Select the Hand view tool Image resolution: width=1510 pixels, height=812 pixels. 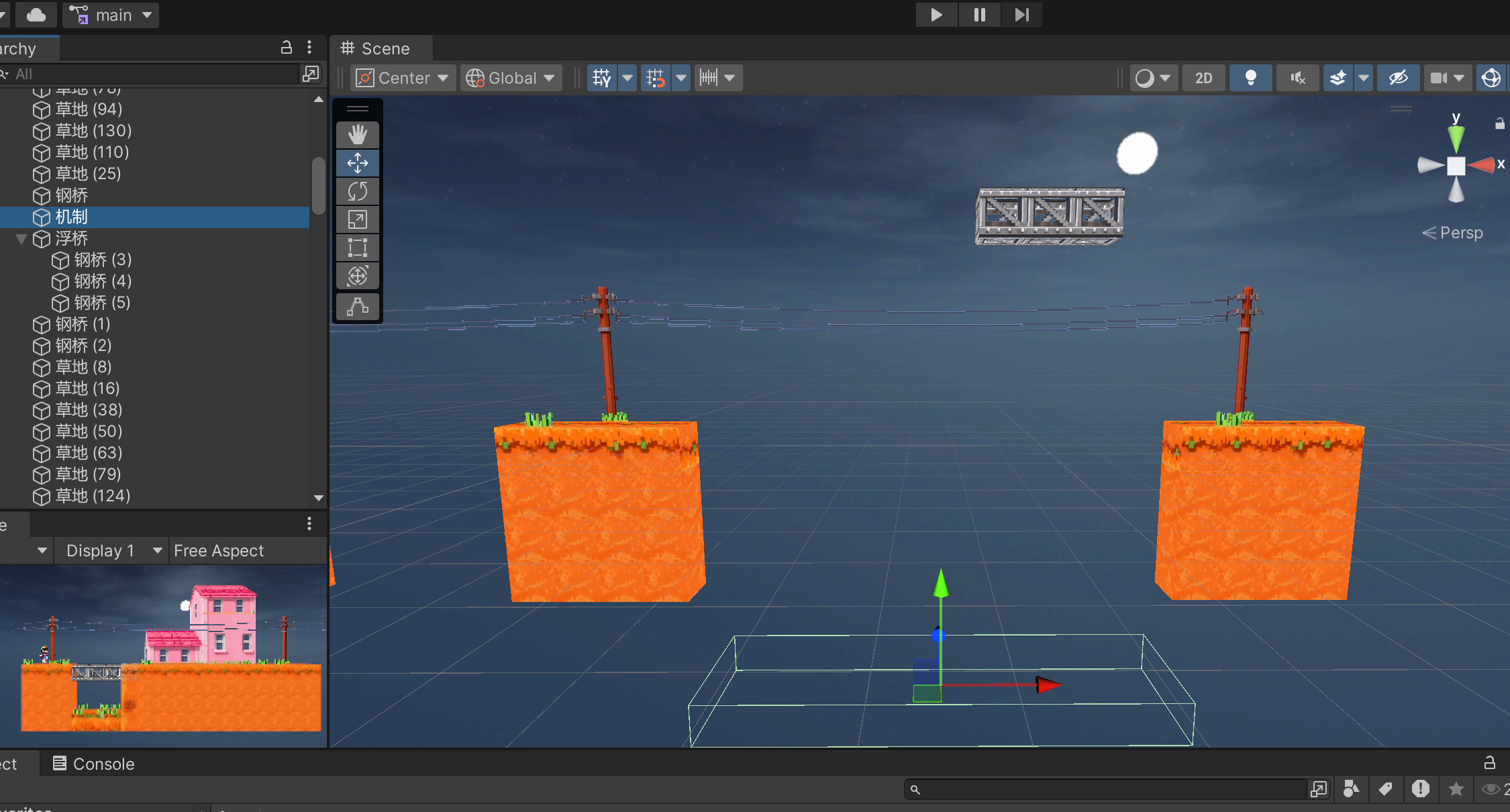(x=358, y=135)
